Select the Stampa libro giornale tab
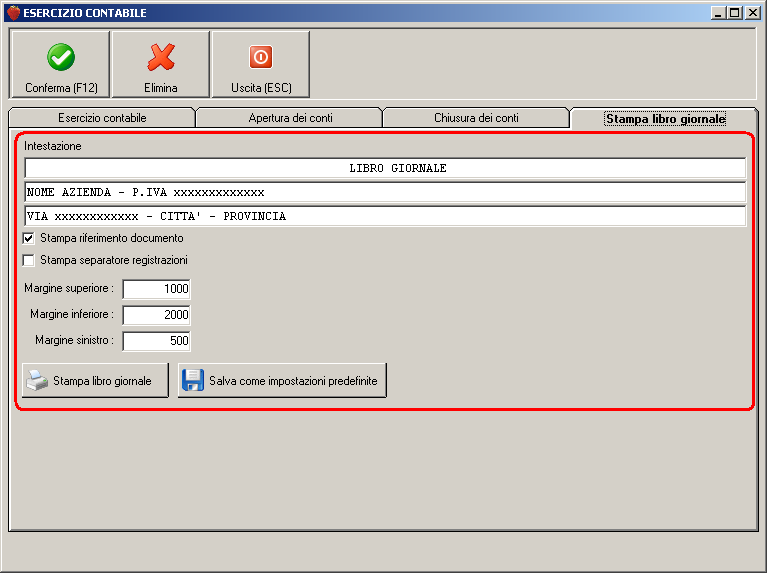The width and height of the screenshot is (767, 573). (665, 119)
